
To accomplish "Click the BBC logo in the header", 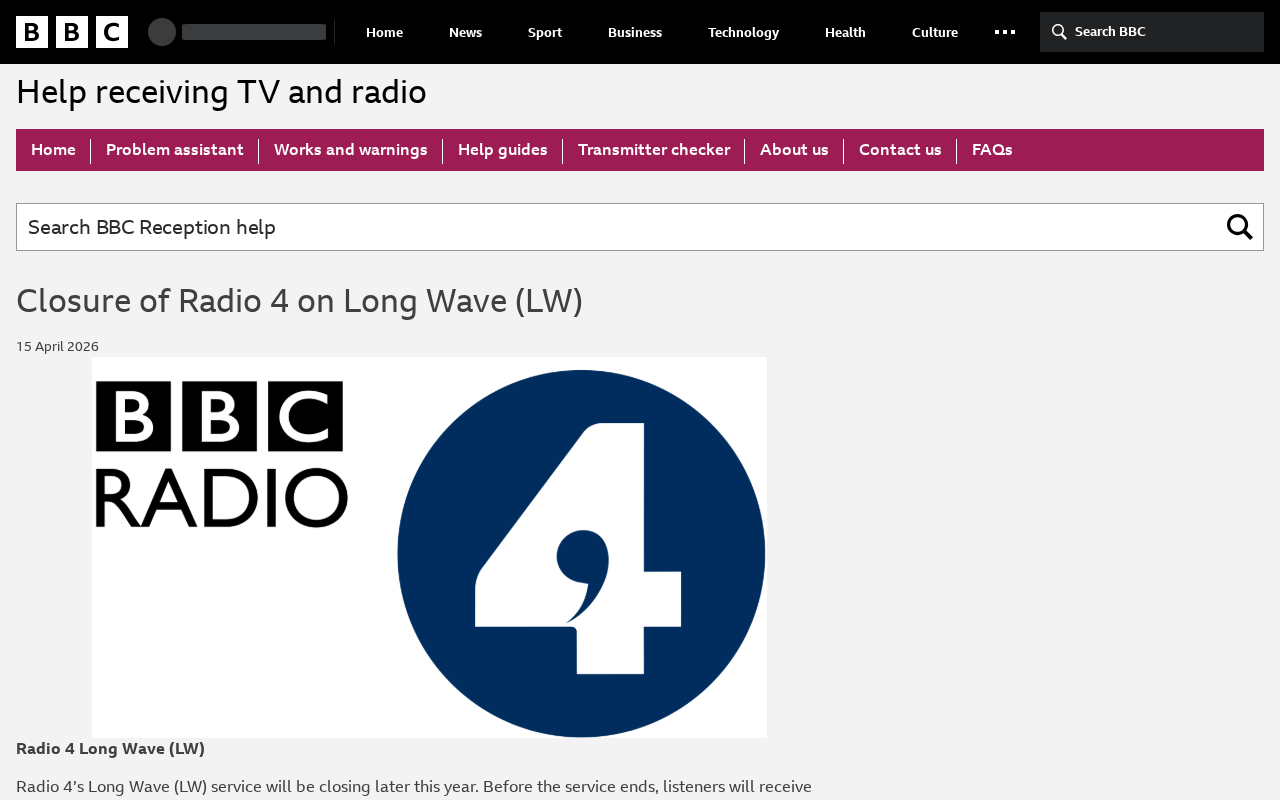I will pyautogui.click(x=72, y=32).
